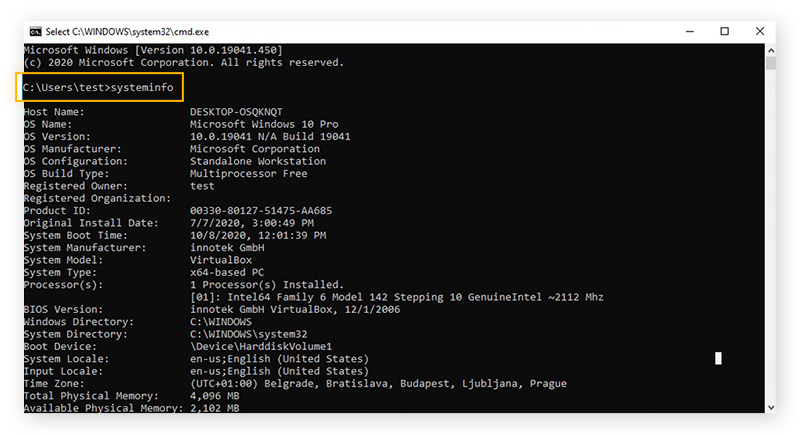Click the Total Physical Memory value

pos(213,395)
